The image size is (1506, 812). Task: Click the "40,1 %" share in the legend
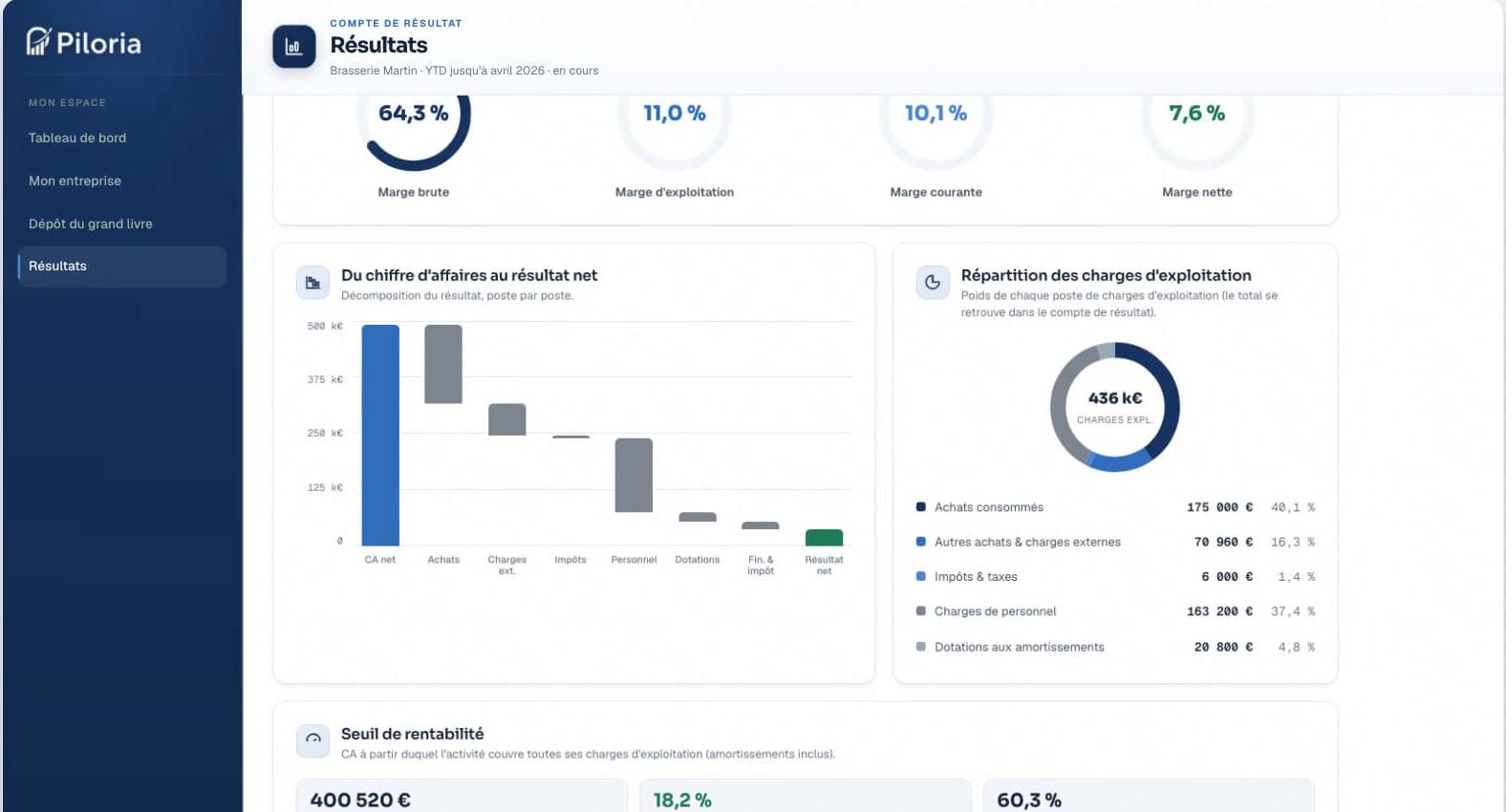coord(1293,507)
